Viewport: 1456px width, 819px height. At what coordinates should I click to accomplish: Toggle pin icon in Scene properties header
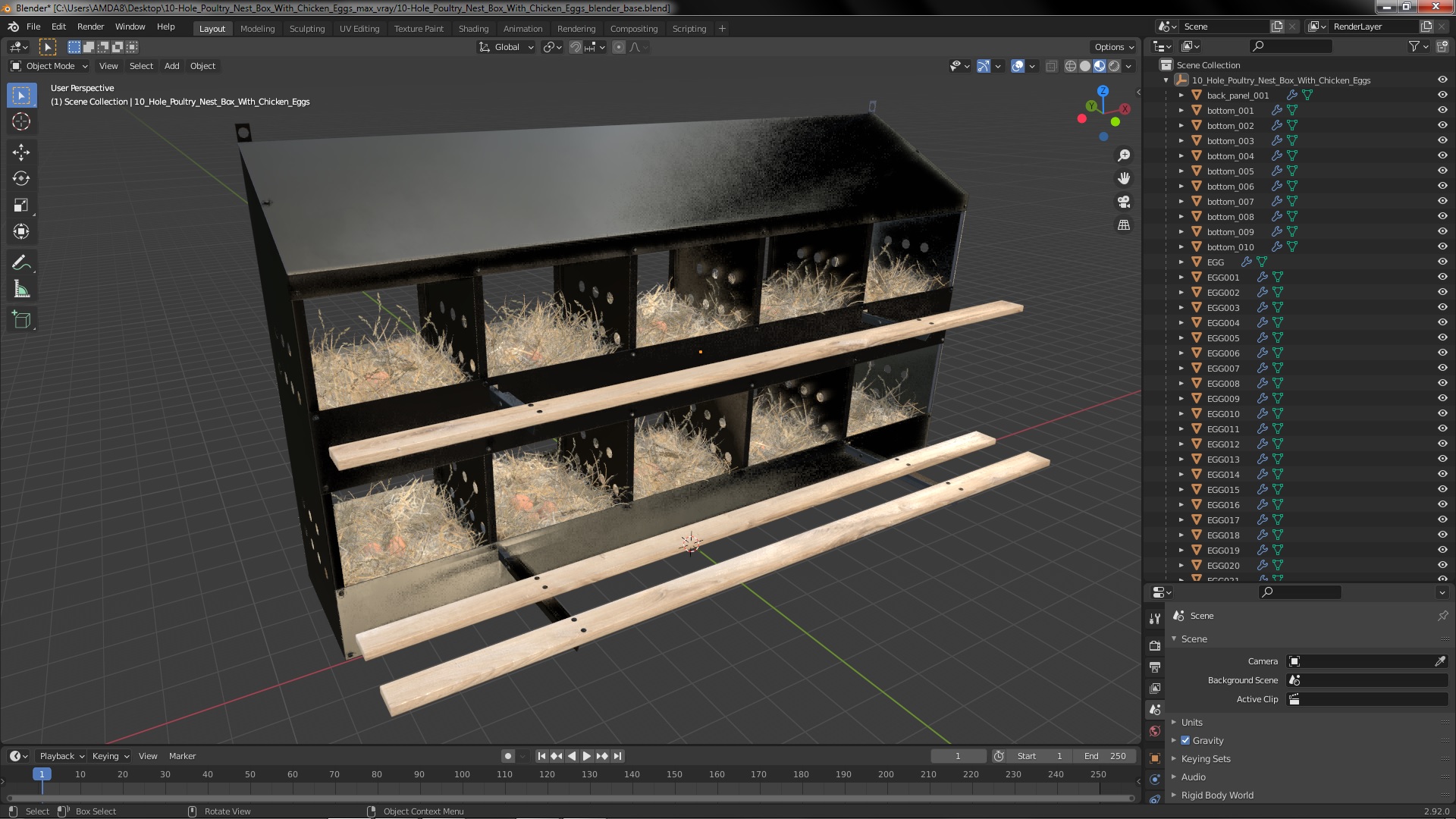click(x=1442, y=616)
